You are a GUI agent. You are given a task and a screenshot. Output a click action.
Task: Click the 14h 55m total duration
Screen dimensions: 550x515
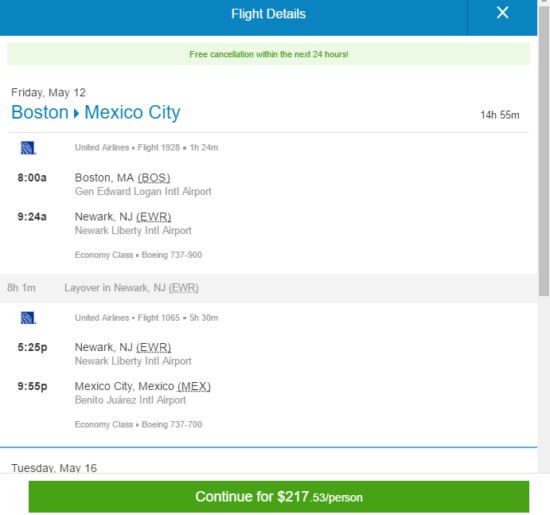click(x=500, y=115)
